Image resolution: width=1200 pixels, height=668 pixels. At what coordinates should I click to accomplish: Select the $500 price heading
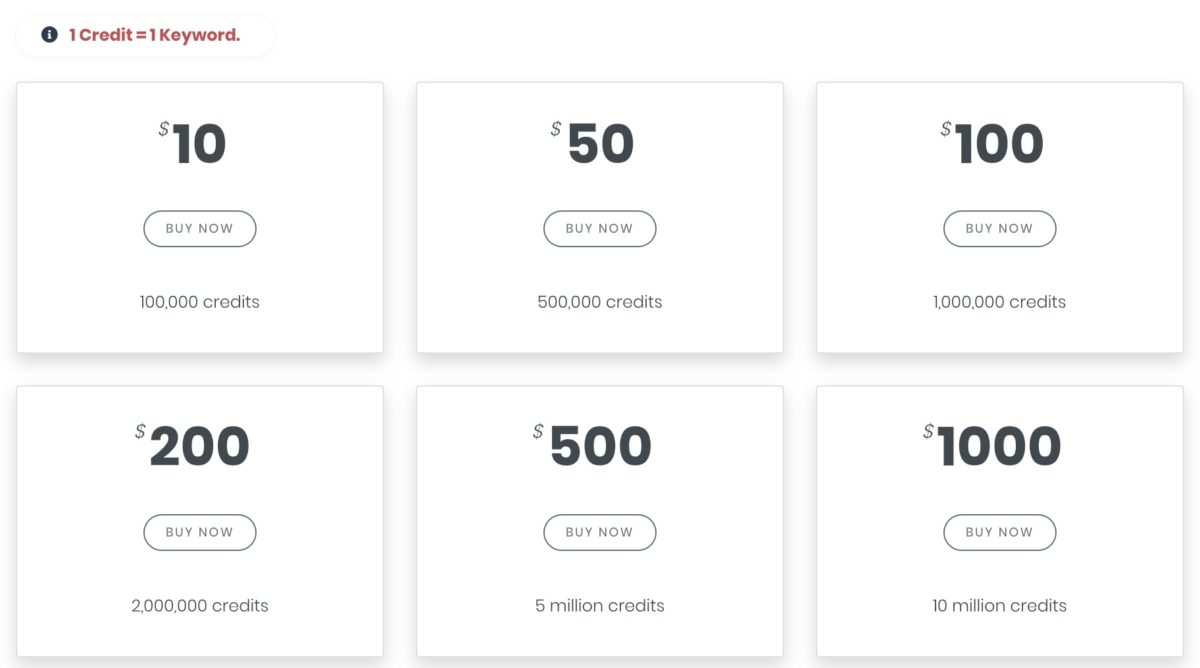click(592, 446)
